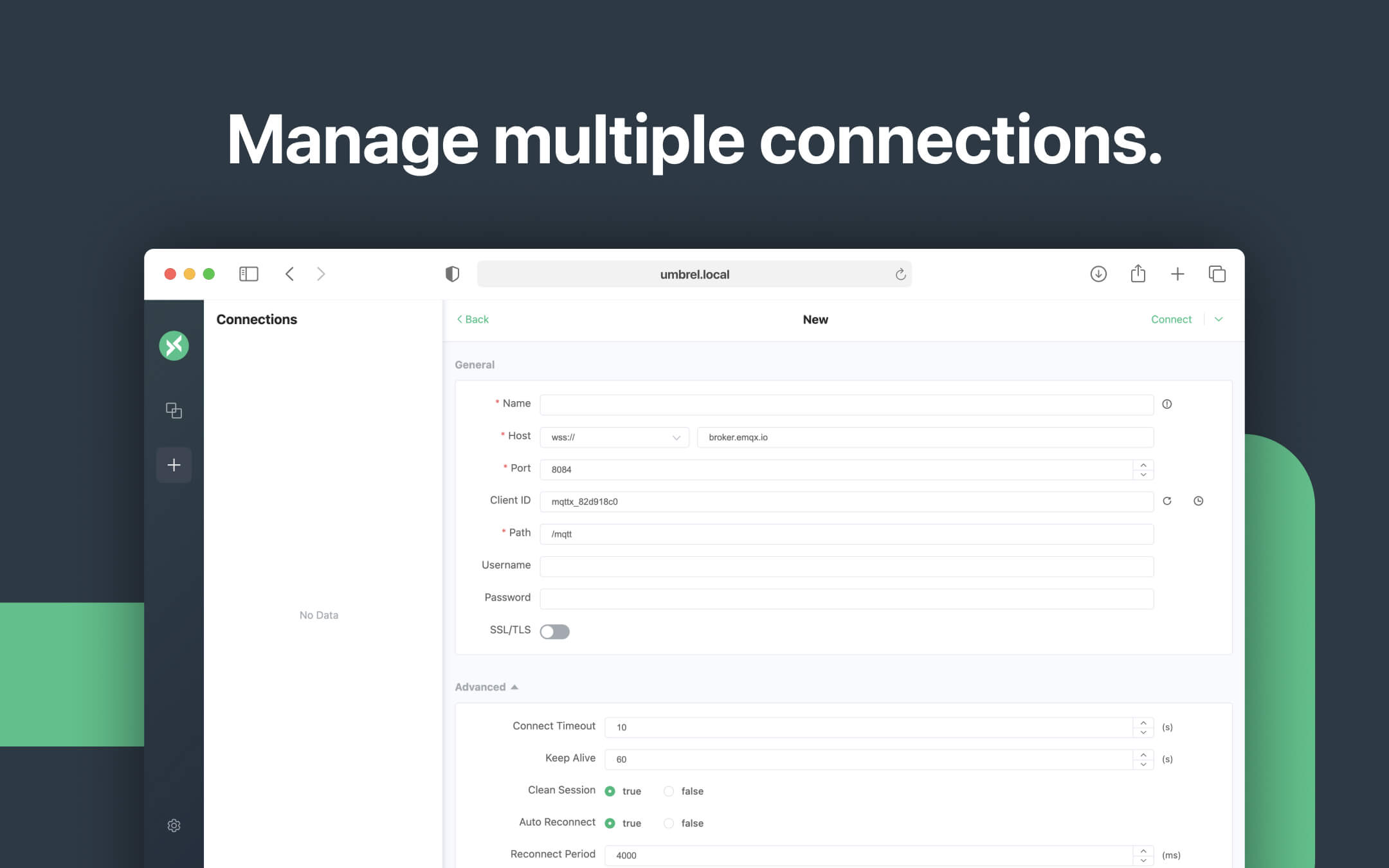
Task: Collapse the Advanced section
Action: pyautogui.click(x=514, y=687)
